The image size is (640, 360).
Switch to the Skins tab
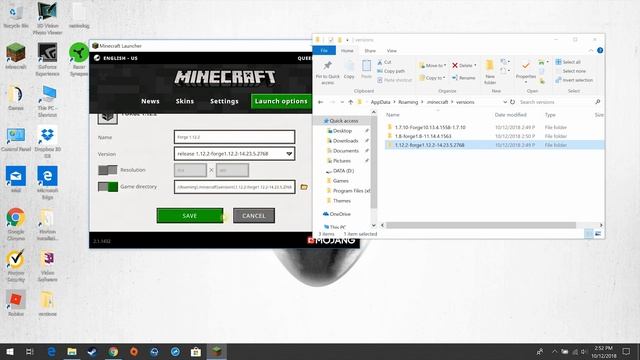click(x=185, y=101)
